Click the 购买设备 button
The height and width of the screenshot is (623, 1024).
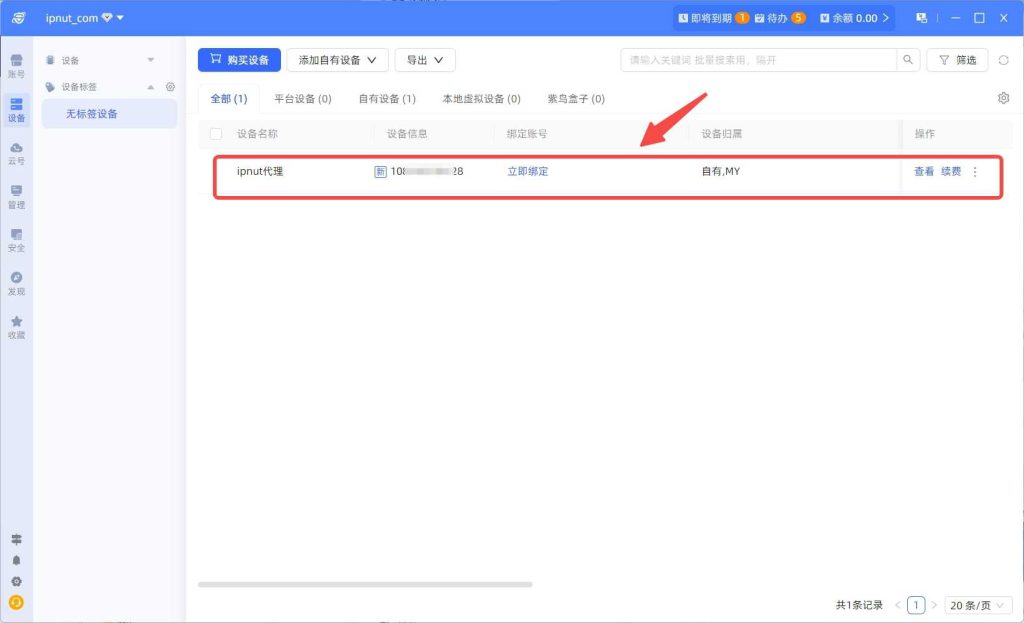coord(239,60)
